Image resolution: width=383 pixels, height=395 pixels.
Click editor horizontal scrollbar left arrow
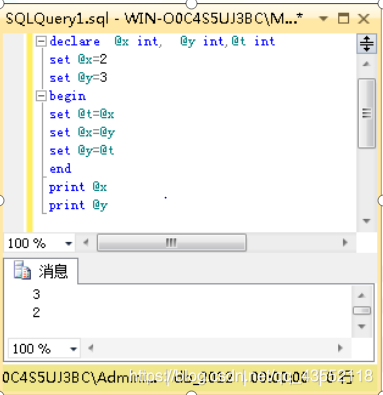[86, 242]
